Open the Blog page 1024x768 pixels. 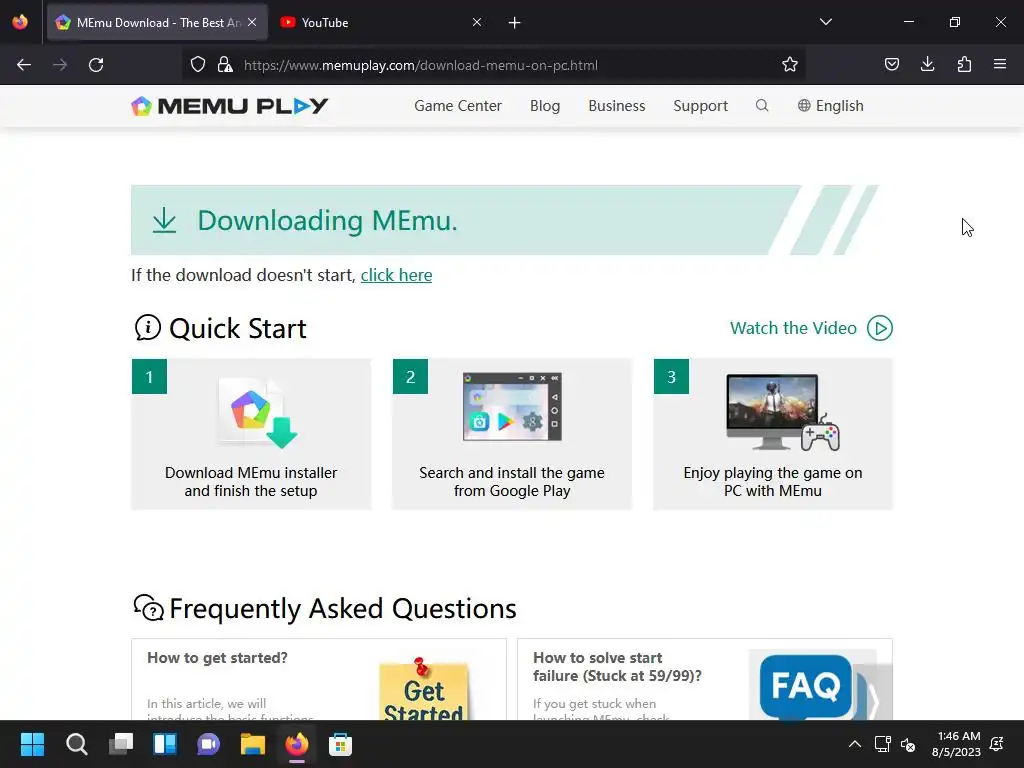pyautogui.click(x=545, y=106)
